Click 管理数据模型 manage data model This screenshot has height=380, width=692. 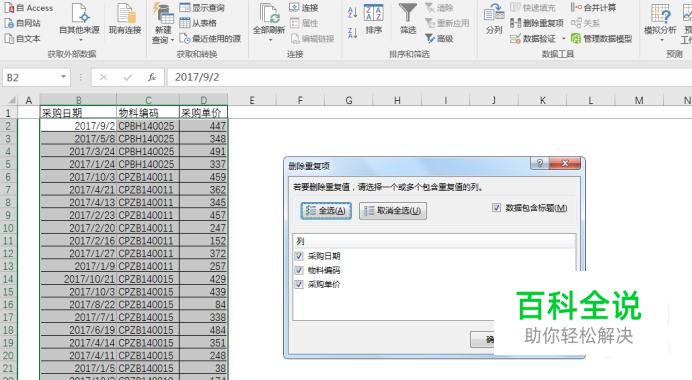[601, 39]
